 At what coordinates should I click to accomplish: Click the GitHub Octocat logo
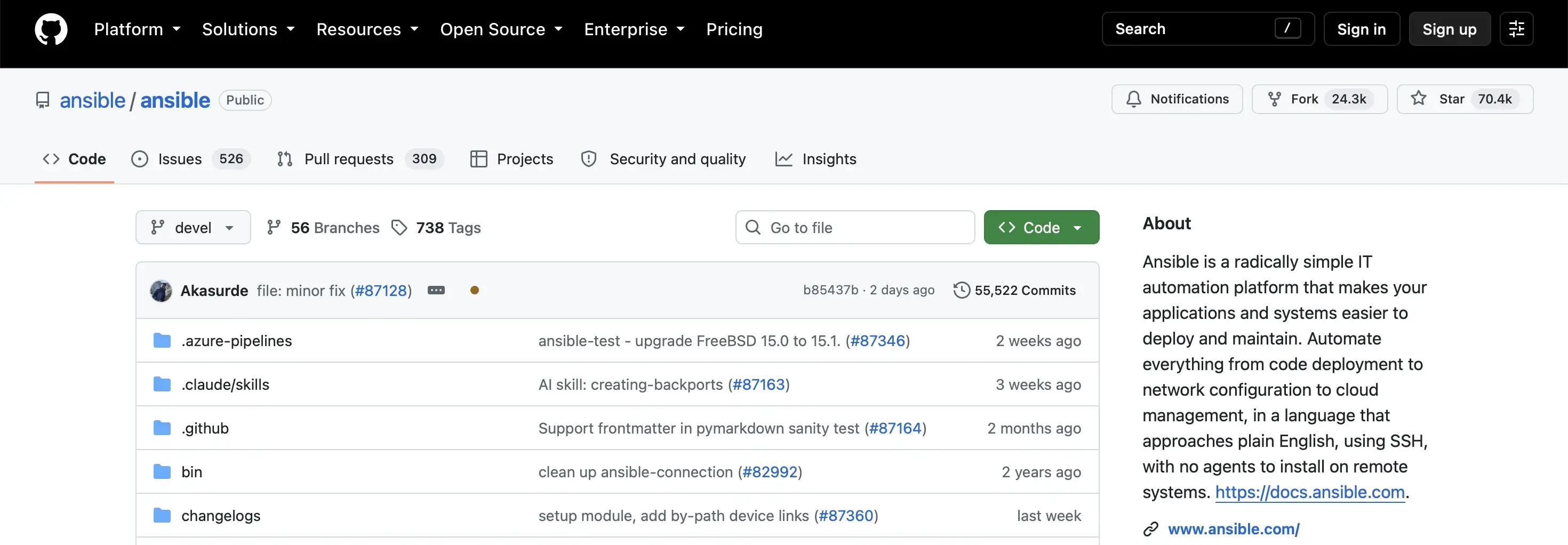pos(51,29)
